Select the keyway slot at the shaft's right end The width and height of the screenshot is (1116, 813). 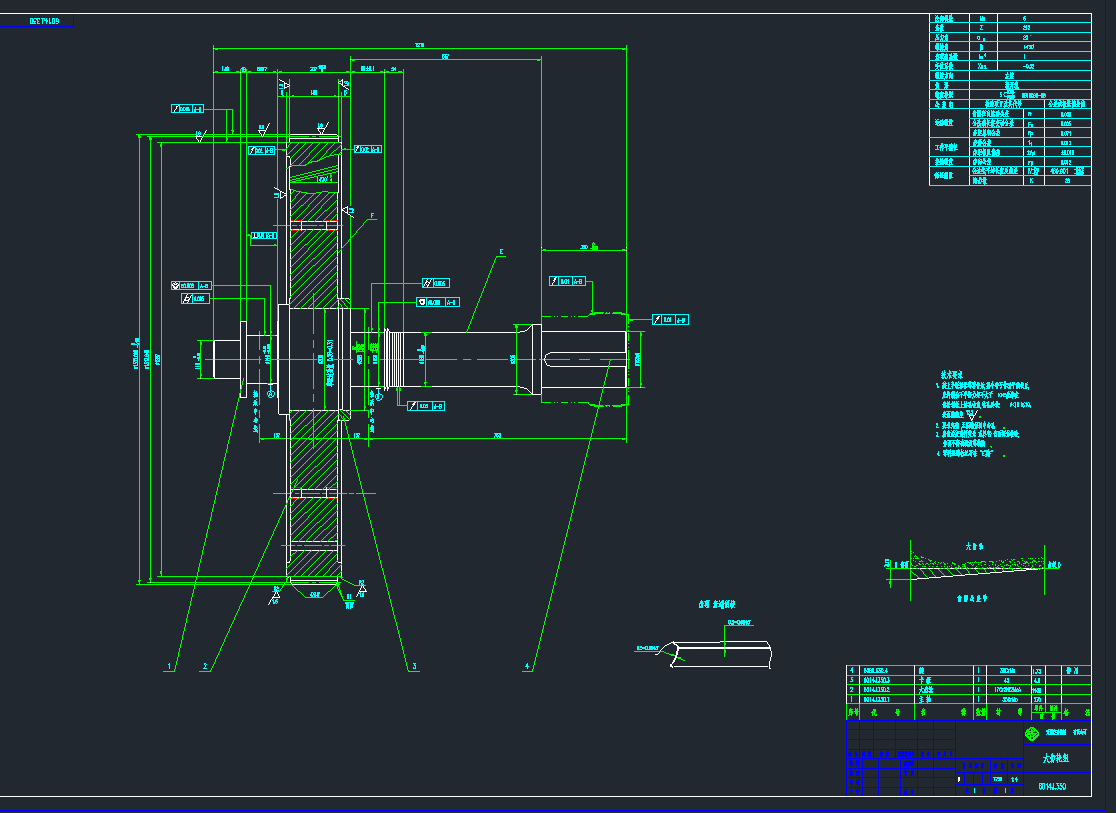click(580, 359)
